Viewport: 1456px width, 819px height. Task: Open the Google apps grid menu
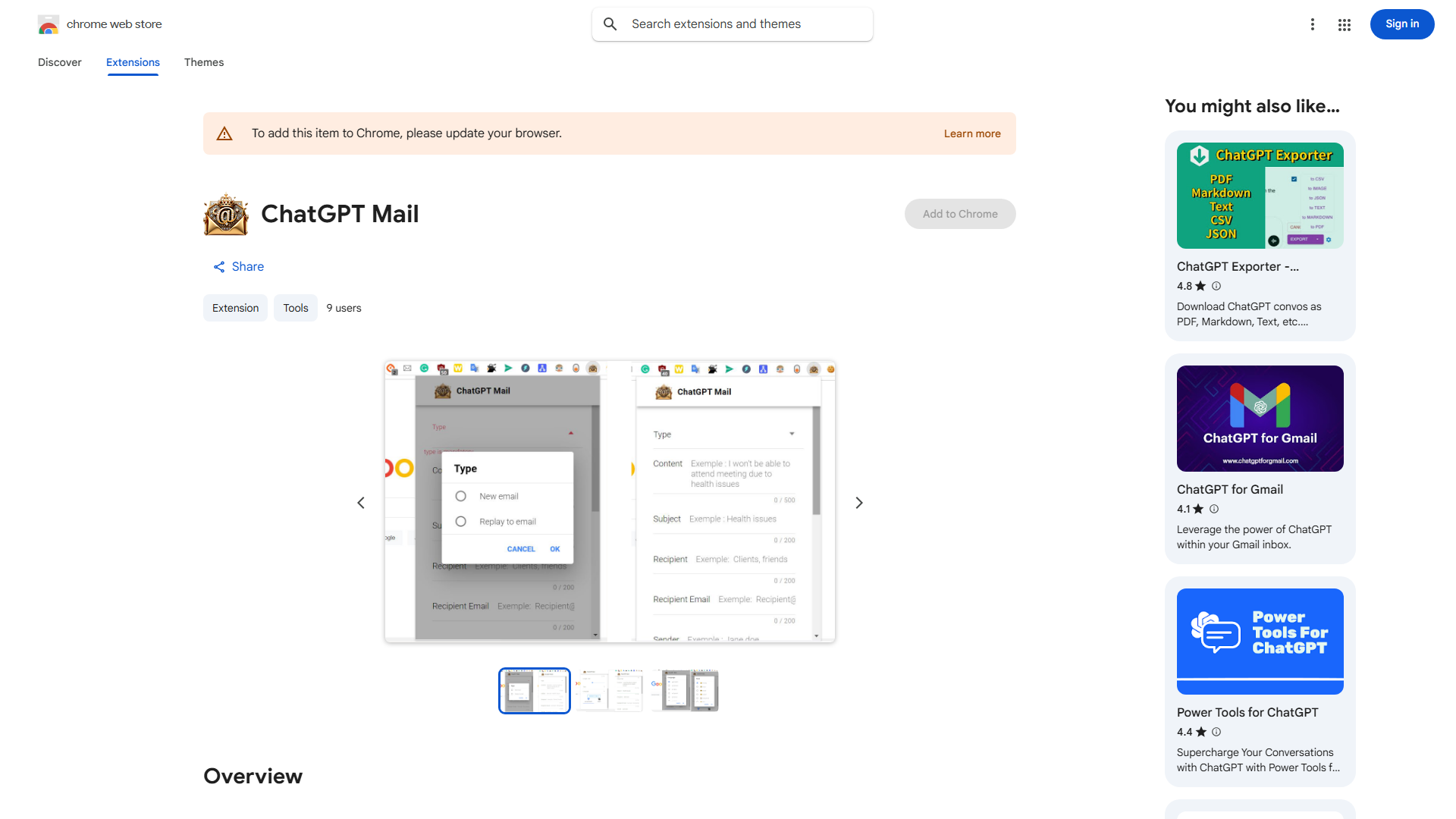(x=1344, y=24)
